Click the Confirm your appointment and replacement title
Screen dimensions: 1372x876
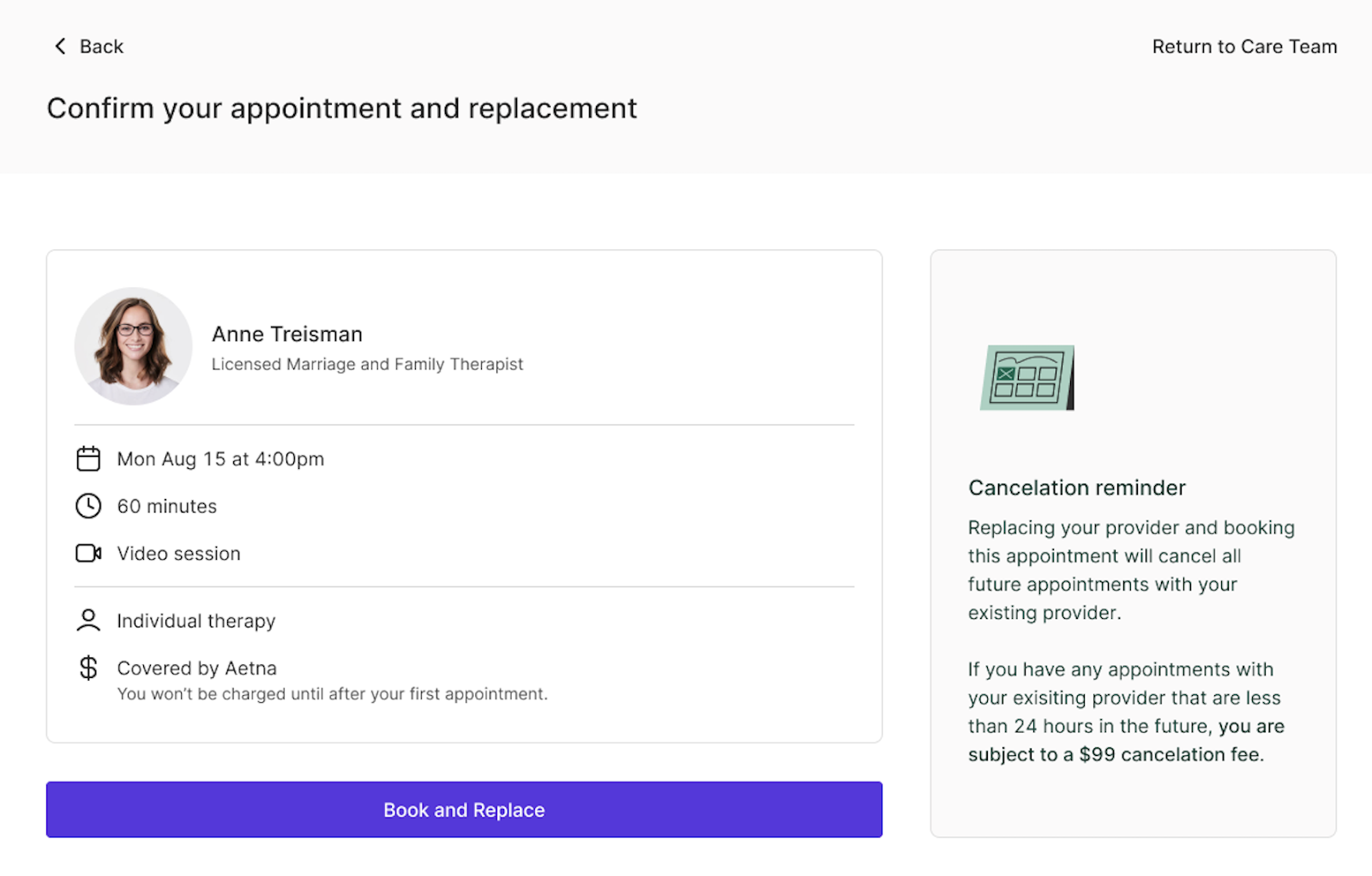pos(341,109)
